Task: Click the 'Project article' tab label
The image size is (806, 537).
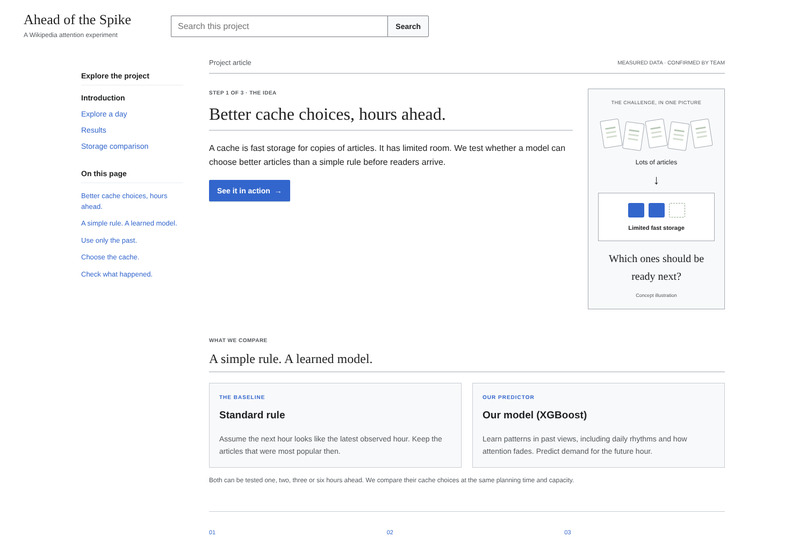Action: (x=230, y=63)
